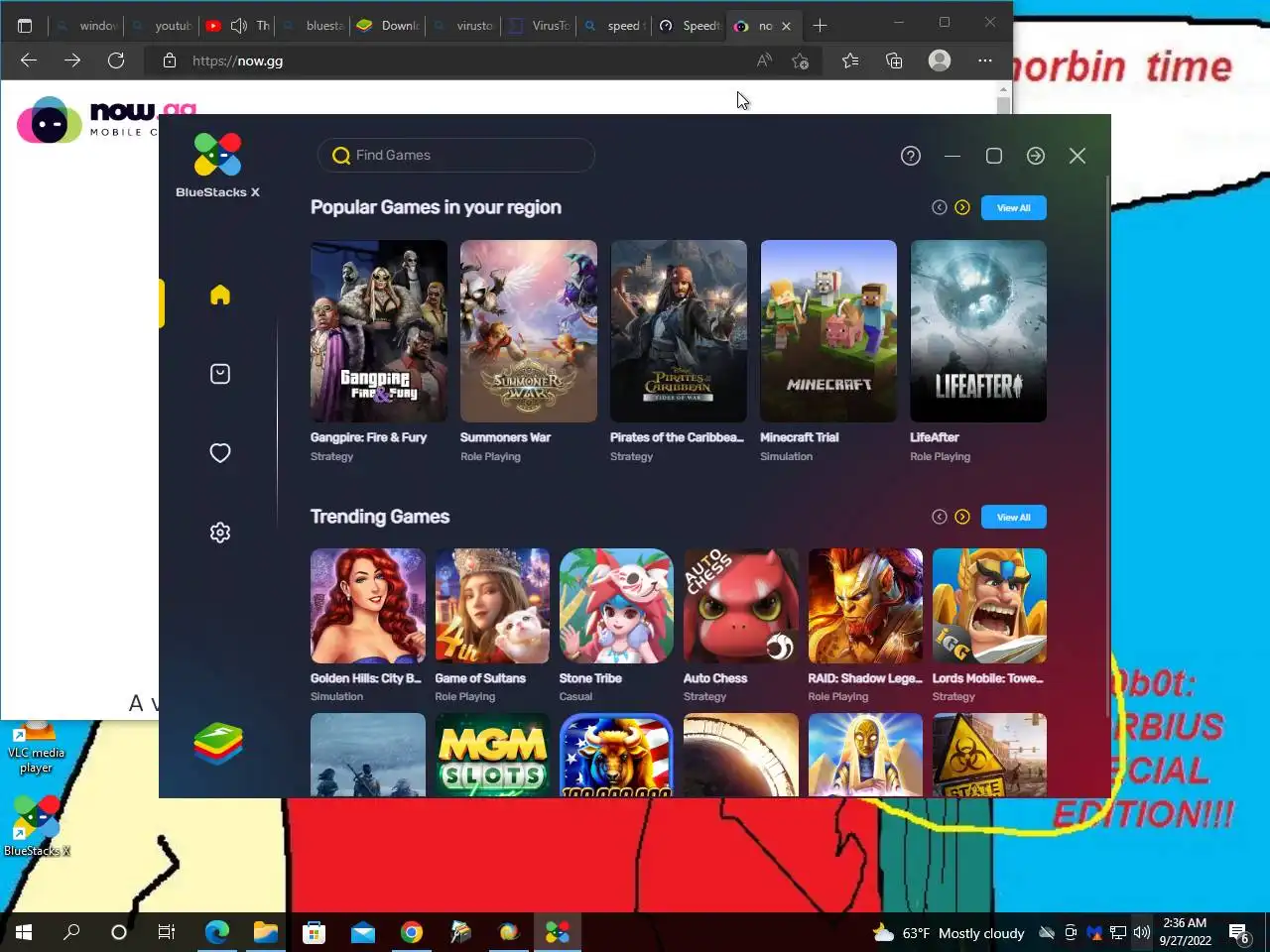Click the Minecraft Trial title text
The image size is (1270, 952).
click(x=799, y=437)
